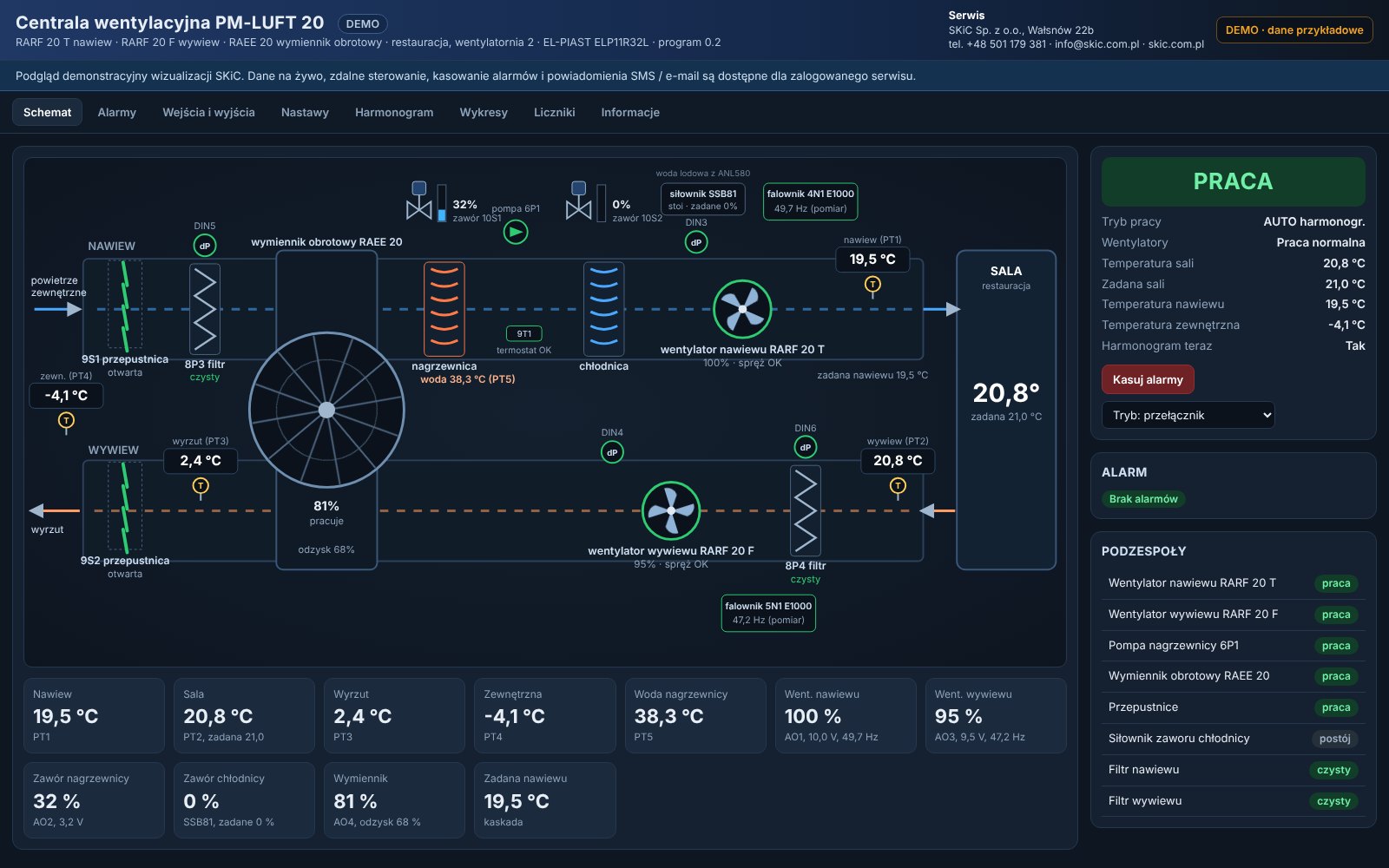Select the Schemat tab
Screen dimensions: 1389x868
point(48,112)
